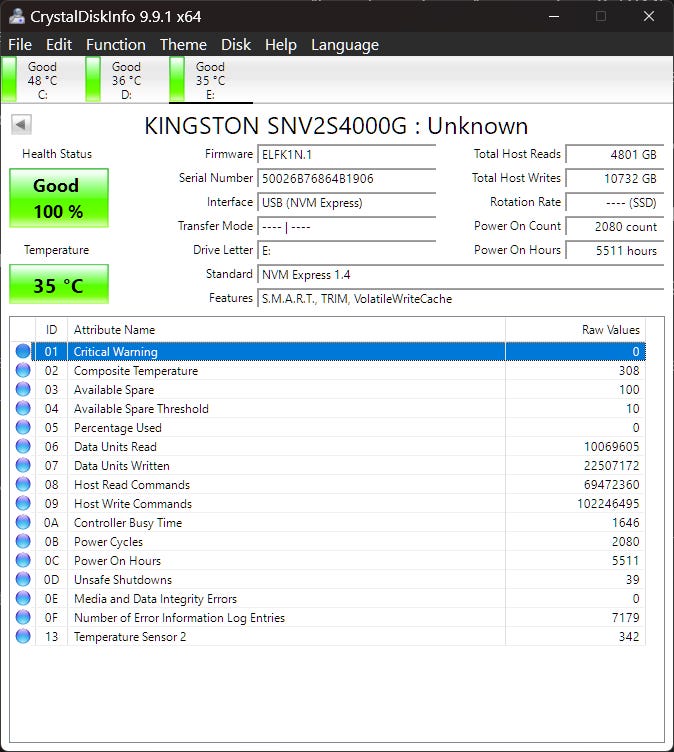Click the ID column header

coord(51,329)
